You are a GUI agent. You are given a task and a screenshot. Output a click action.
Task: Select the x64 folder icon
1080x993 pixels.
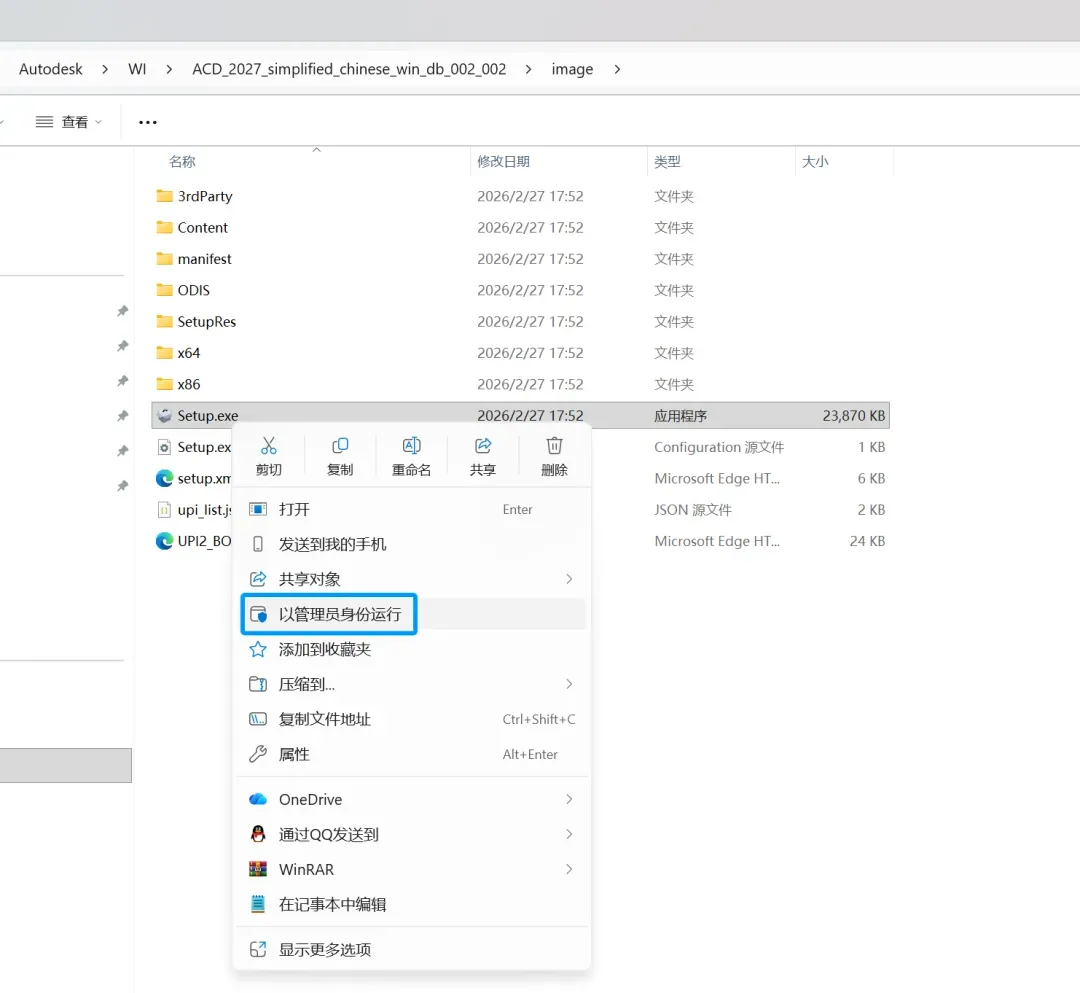pos(164,353)
